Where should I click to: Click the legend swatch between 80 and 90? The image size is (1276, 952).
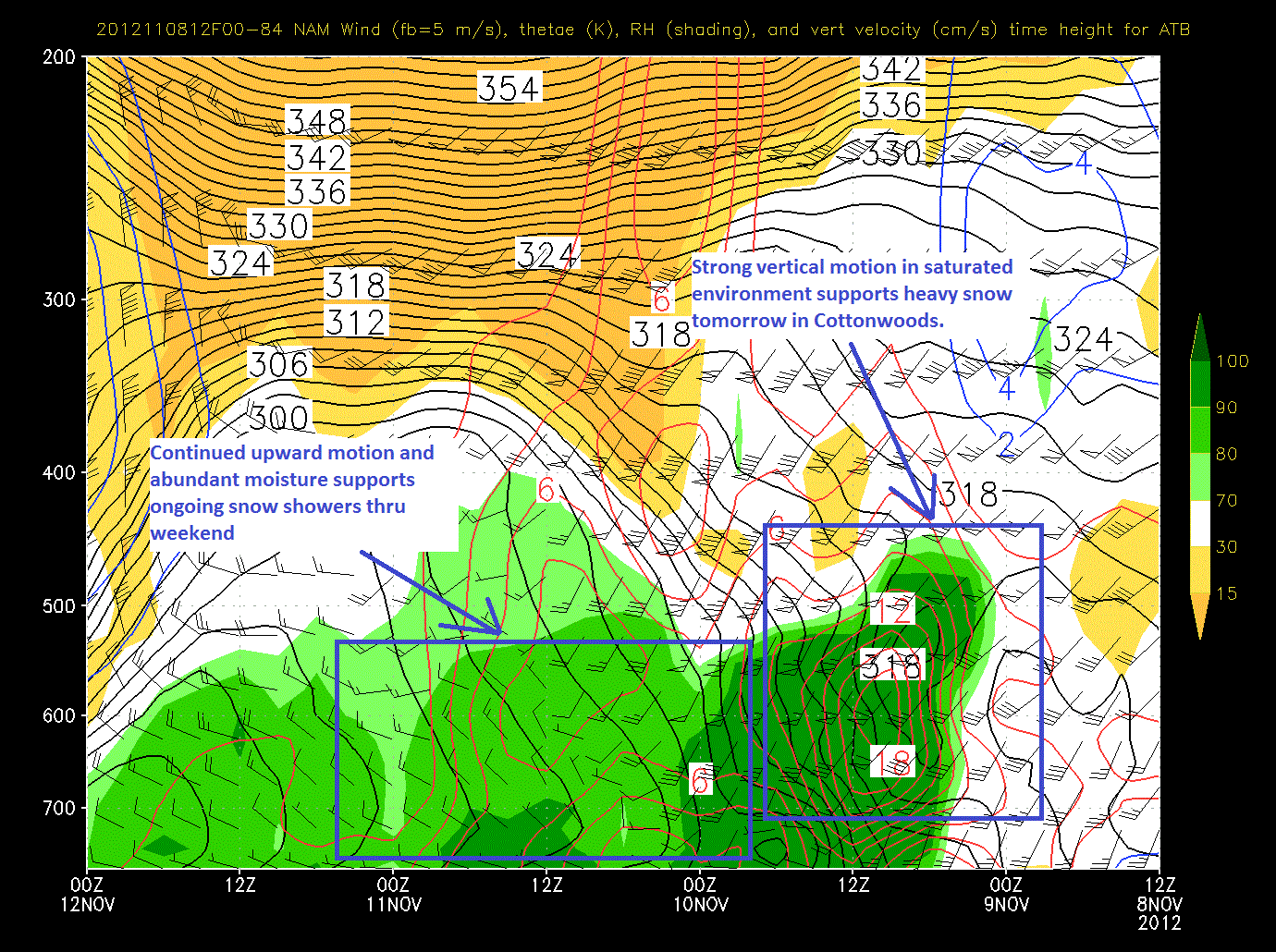[x=1200, y=431]
